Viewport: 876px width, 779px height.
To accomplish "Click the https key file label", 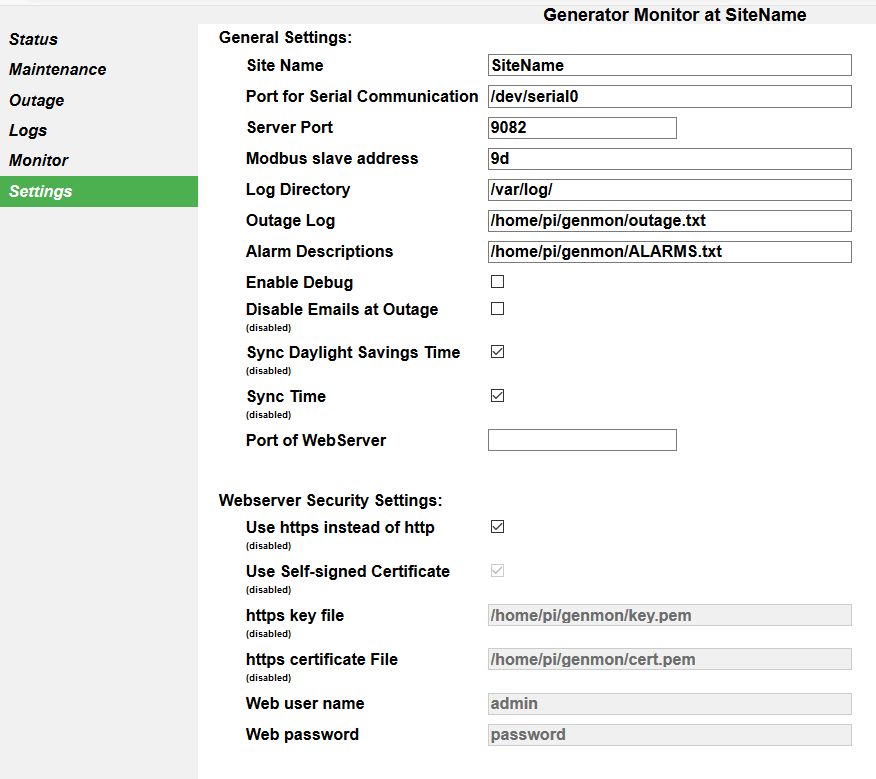I will pyautogui.click(x=295, y=616).
